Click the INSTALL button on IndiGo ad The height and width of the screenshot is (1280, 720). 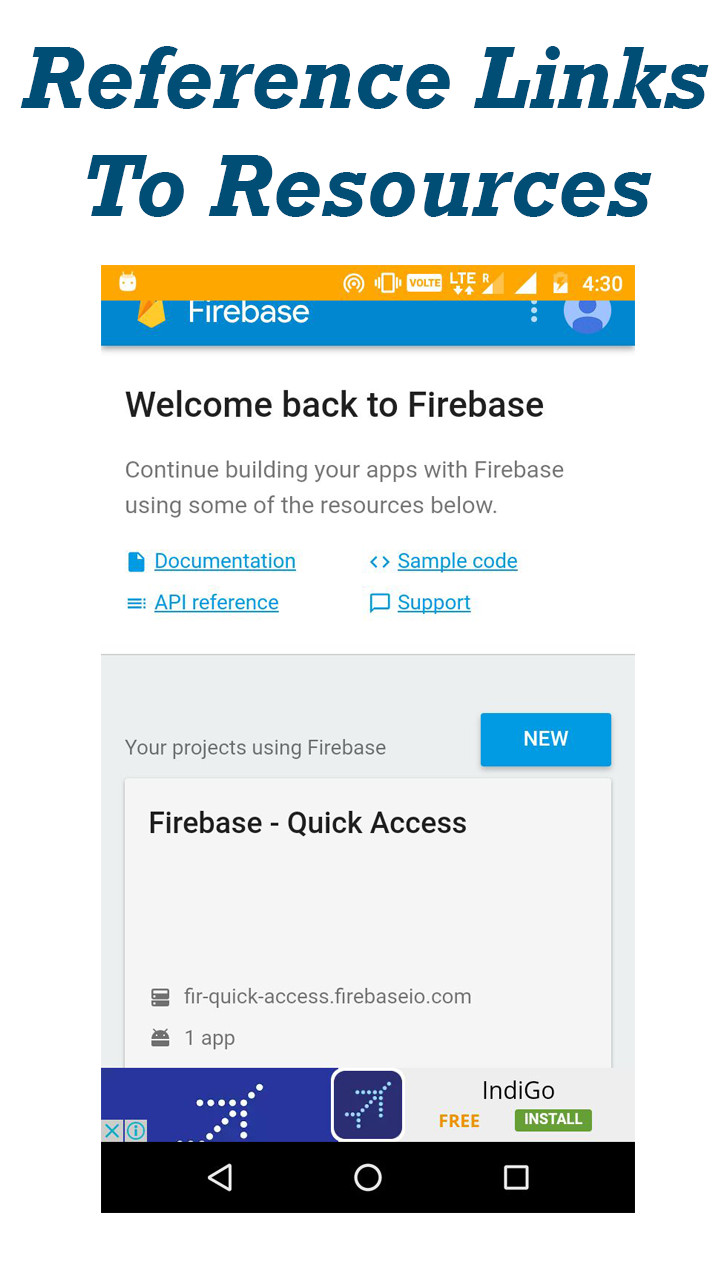553,1119
